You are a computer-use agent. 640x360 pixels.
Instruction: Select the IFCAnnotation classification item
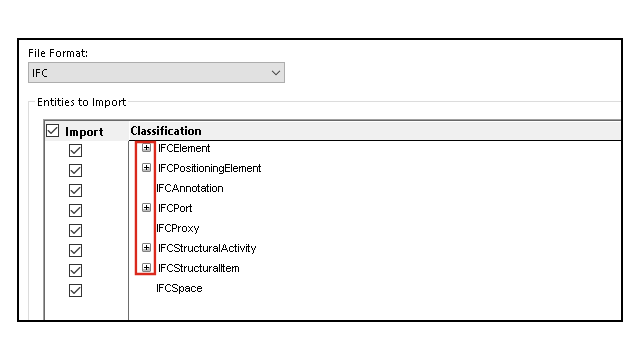(190, 188)
